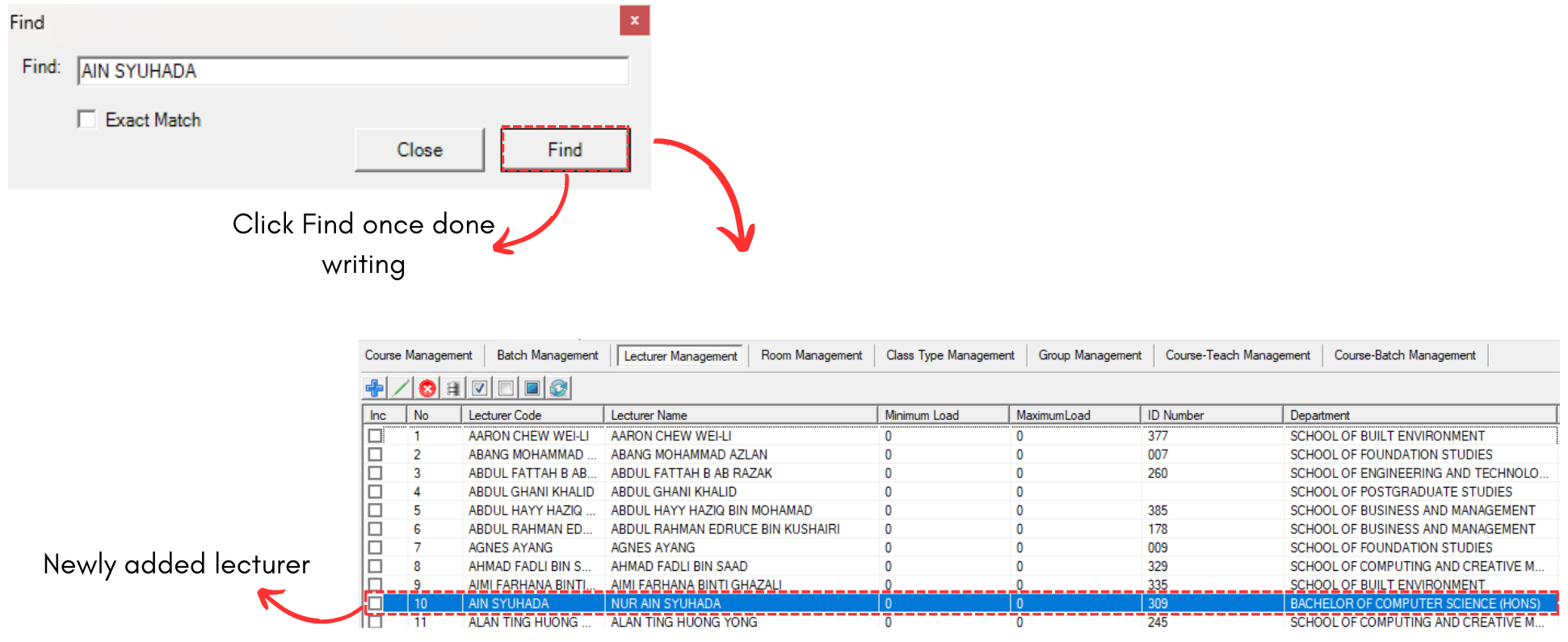
Task: Click the blue filled square toolbar icon
Action: (532, 388)
